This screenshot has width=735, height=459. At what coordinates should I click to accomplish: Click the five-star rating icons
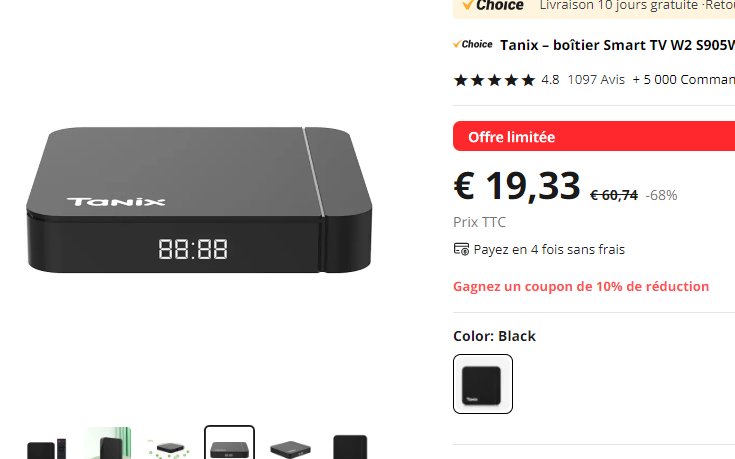(x=494, y=80)
